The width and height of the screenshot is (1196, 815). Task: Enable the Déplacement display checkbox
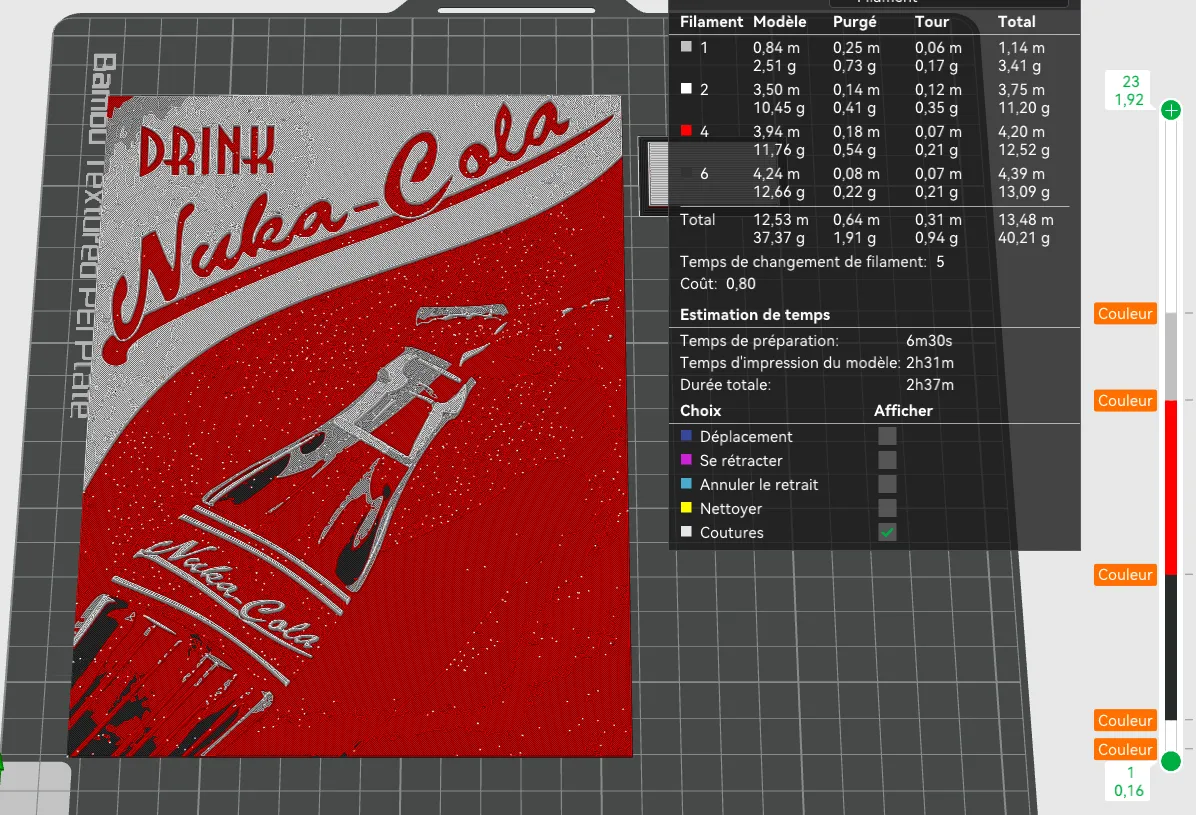(x=887, y=436)
